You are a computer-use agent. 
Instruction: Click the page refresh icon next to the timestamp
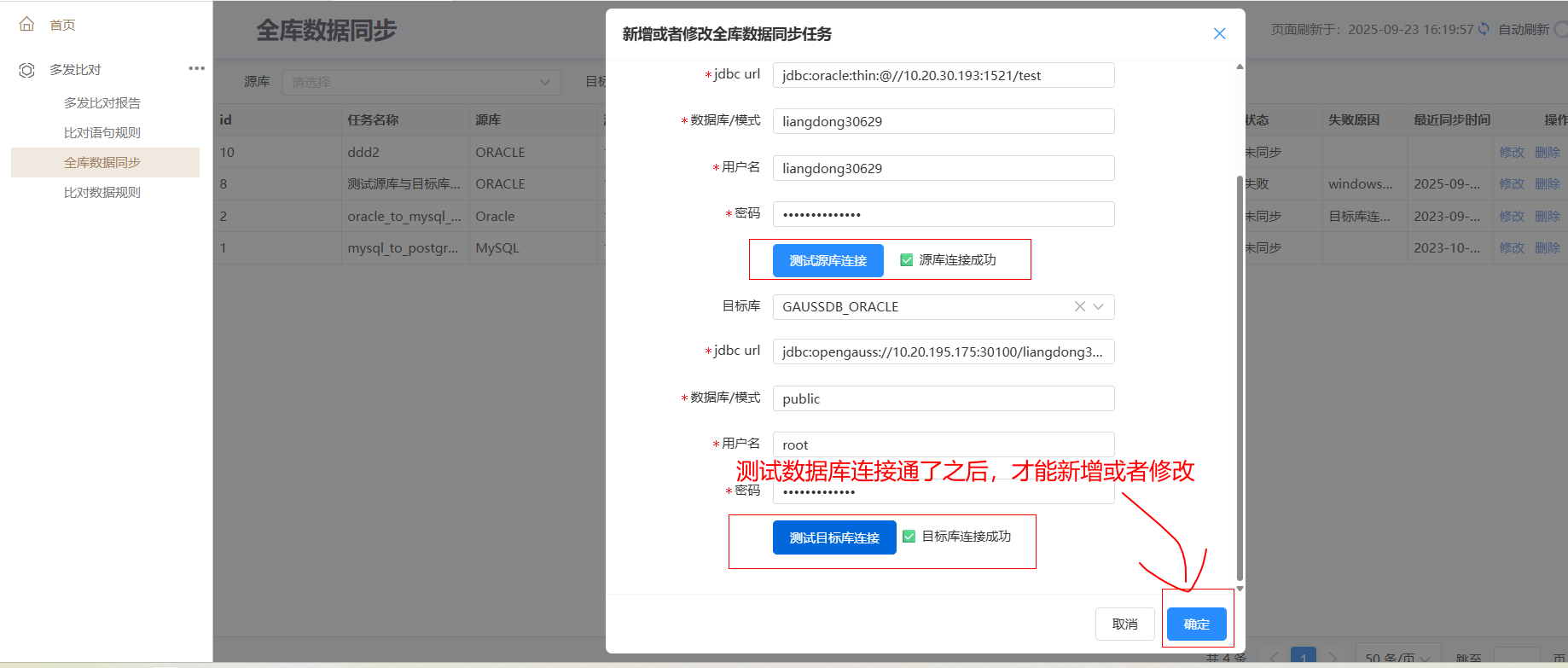[1484, 29]
